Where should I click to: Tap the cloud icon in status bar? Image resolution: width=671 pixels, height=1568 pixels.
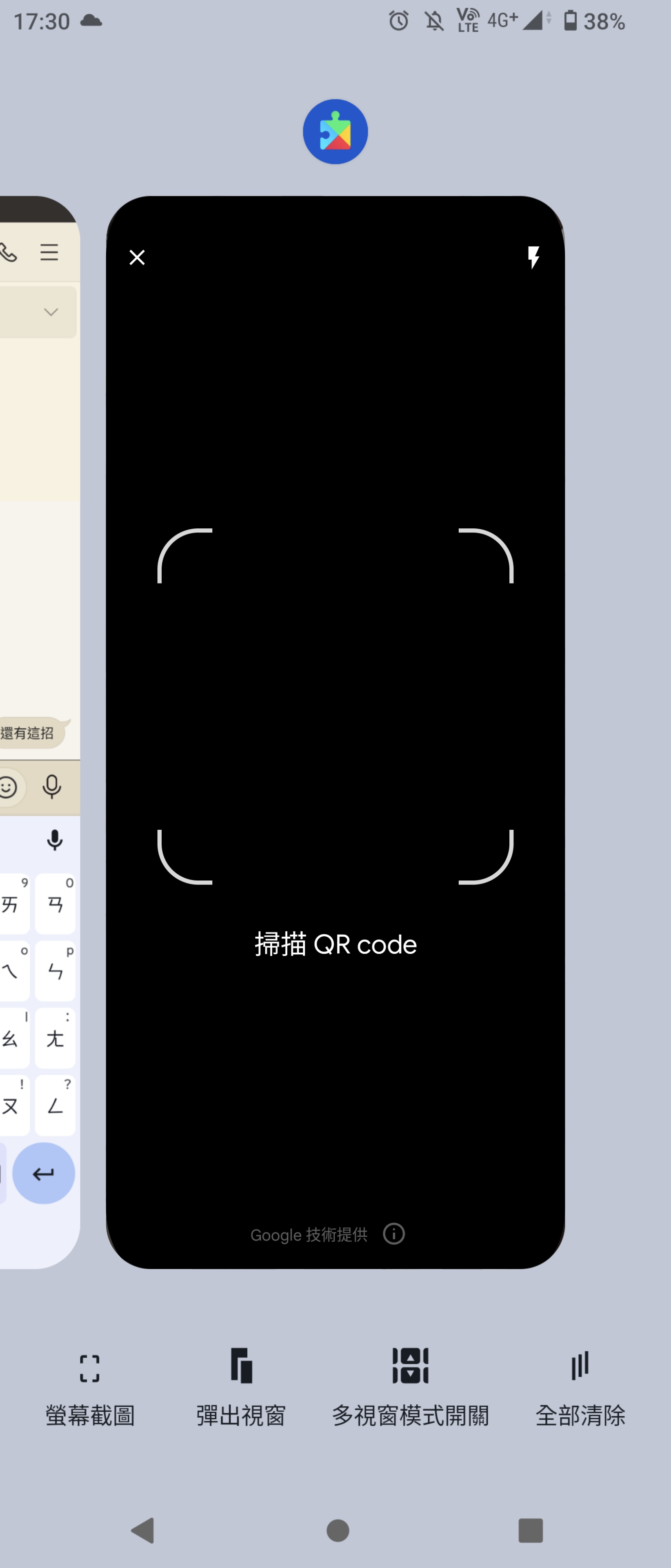point(91,21)
